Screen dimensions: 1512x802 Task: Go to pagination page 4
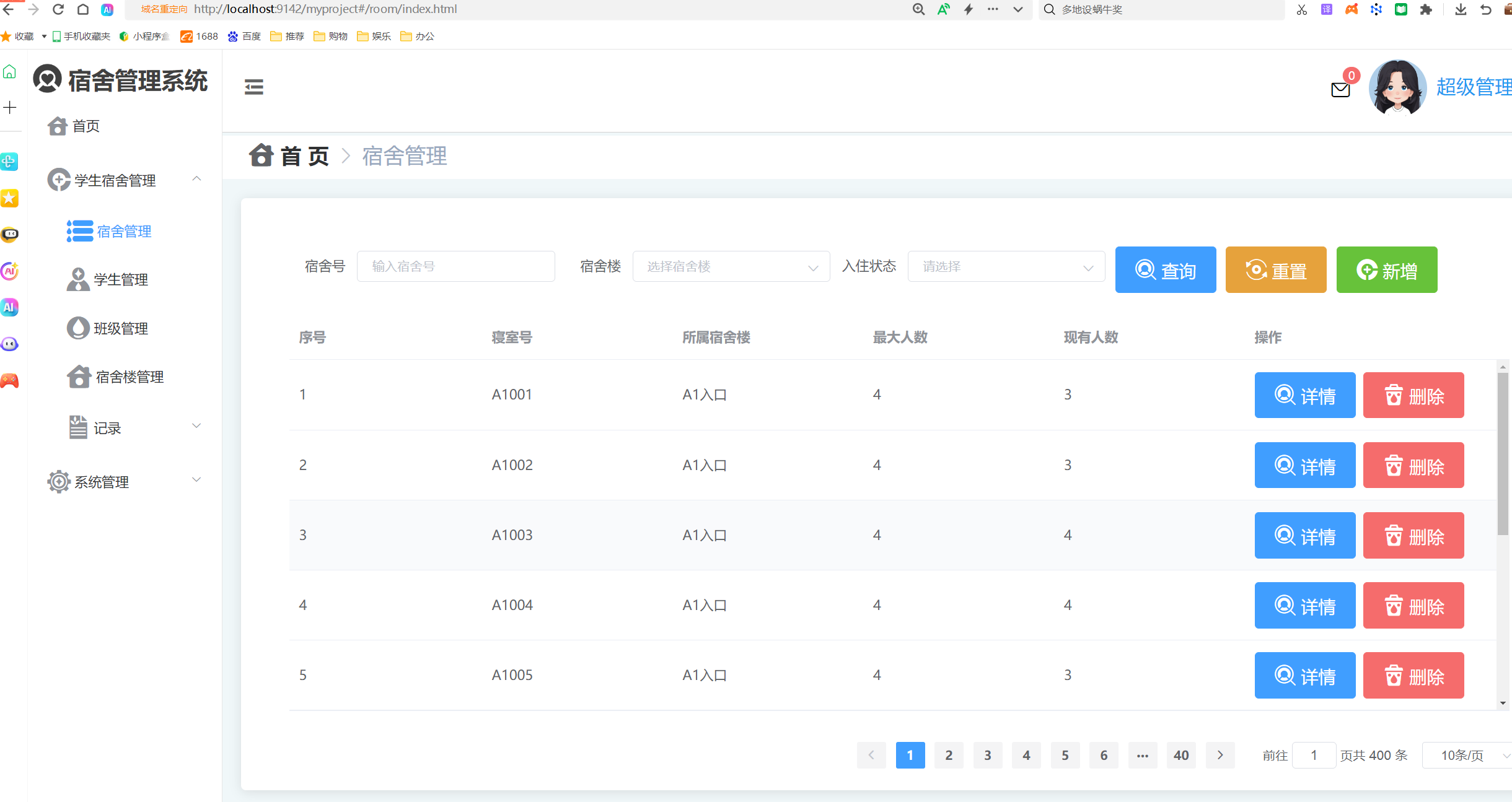pos(1026,755)
